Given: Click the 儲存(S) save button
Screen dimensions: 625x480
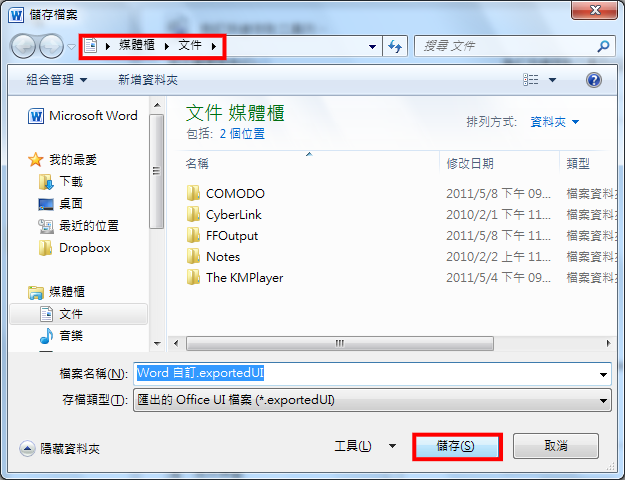Looking at the screenshot, I should pos(457,447).
